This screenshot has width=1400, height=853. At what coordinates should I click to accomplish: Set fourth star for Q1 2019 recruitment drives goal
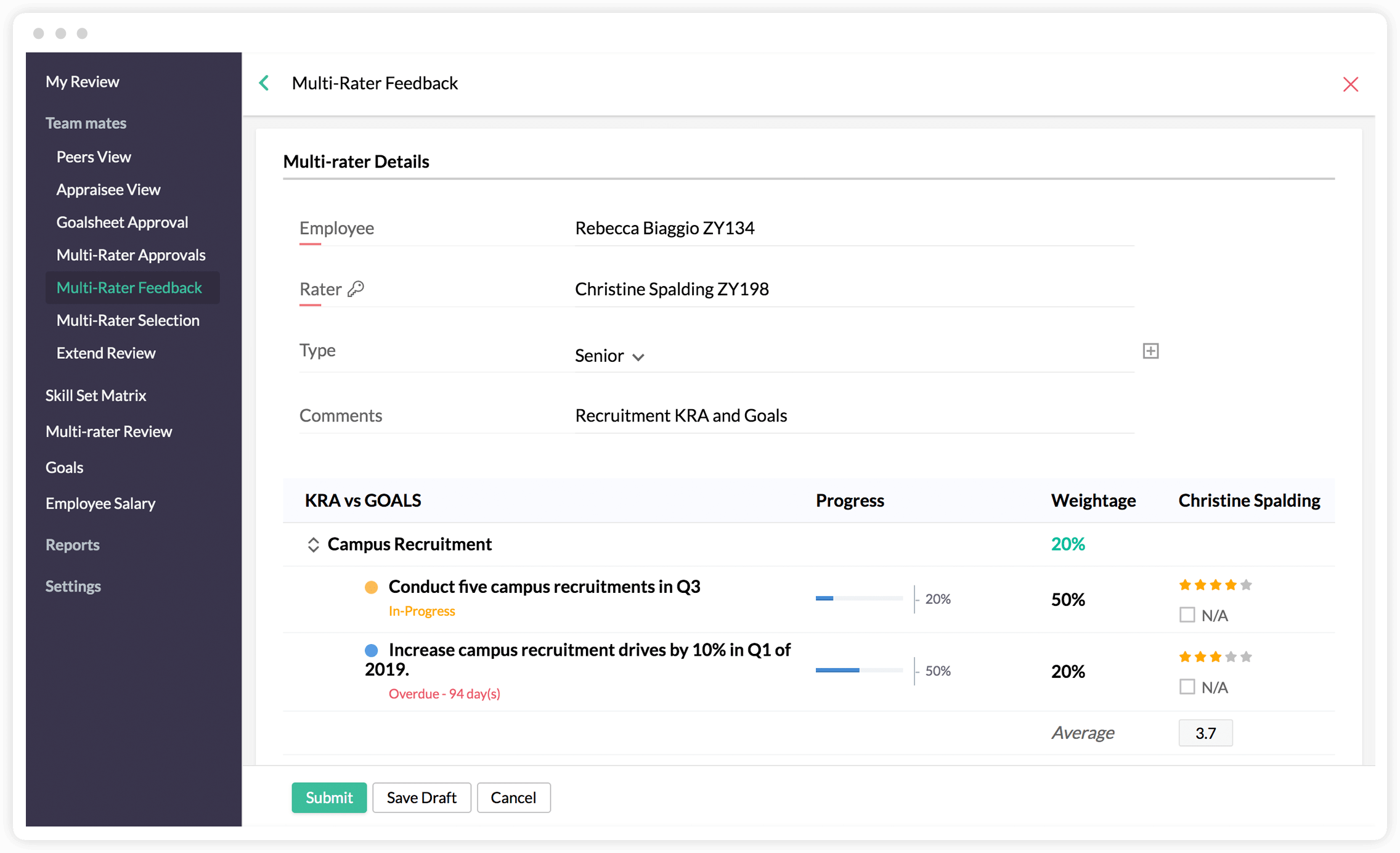(x=1231, y=657)
